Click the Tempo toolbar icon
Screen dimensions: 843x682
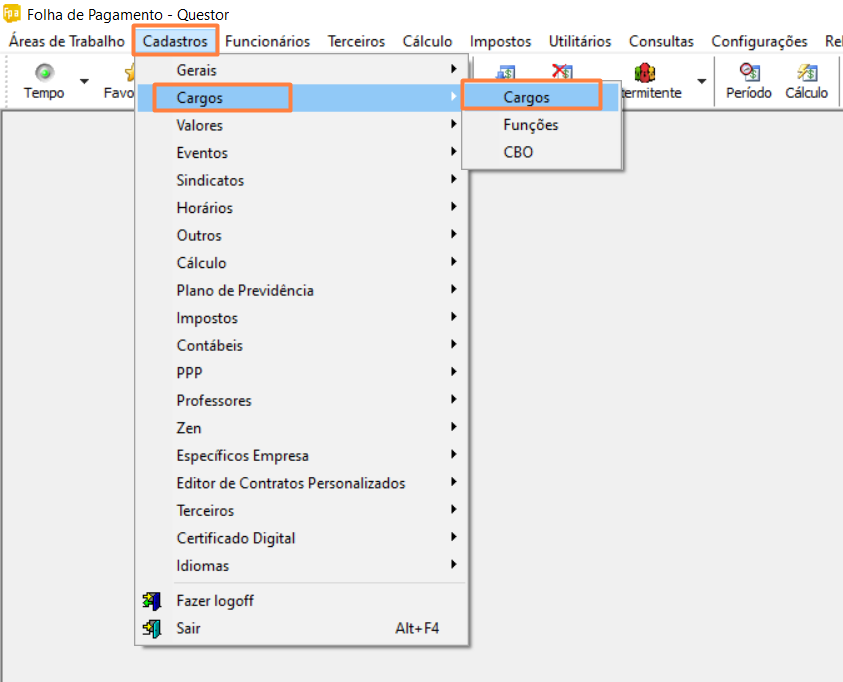click(x=44, y=73)
